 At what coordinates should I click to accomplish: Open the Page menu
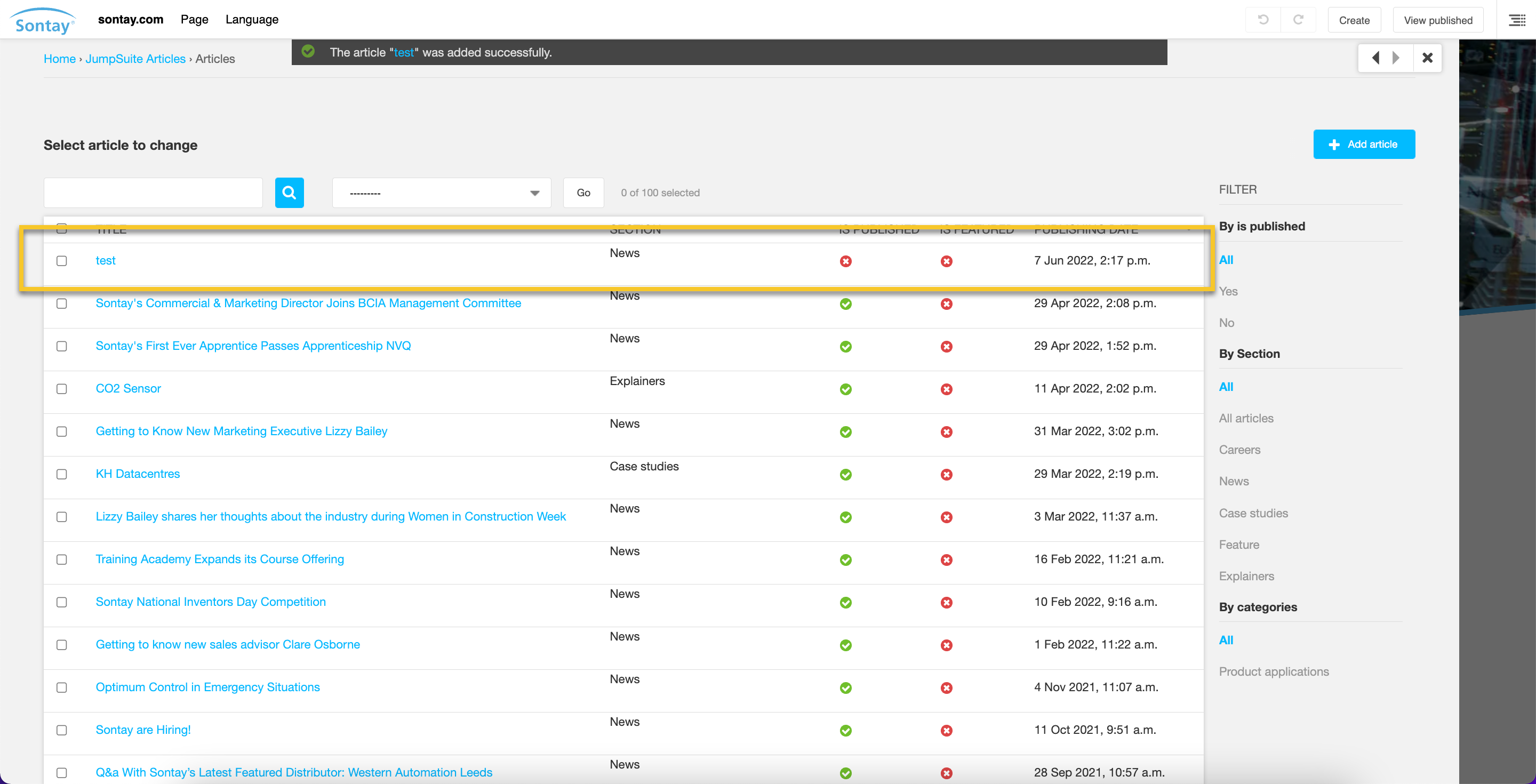(194, 20)
